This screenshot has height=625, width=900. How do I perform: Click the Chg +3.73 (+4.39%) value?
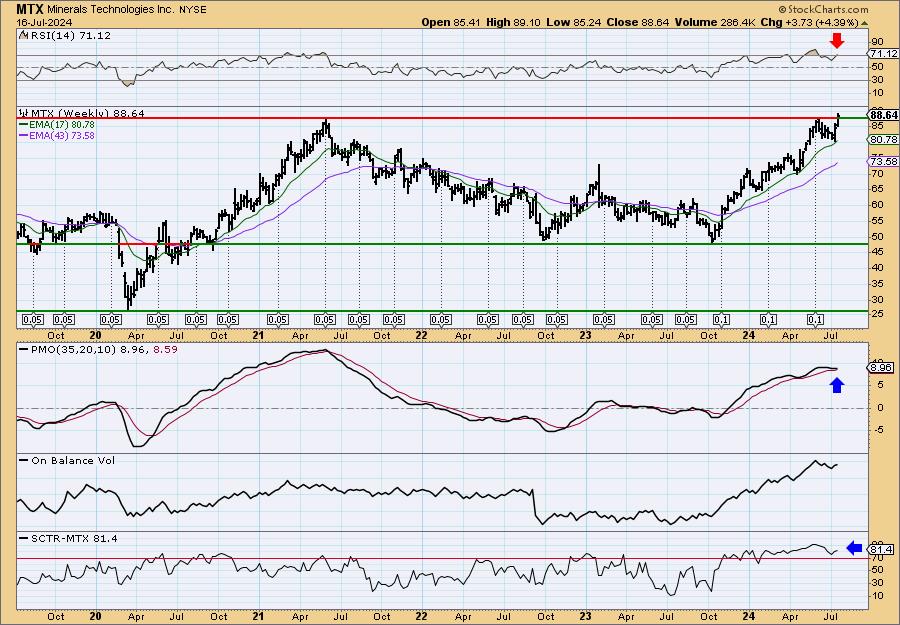[809, 22]
